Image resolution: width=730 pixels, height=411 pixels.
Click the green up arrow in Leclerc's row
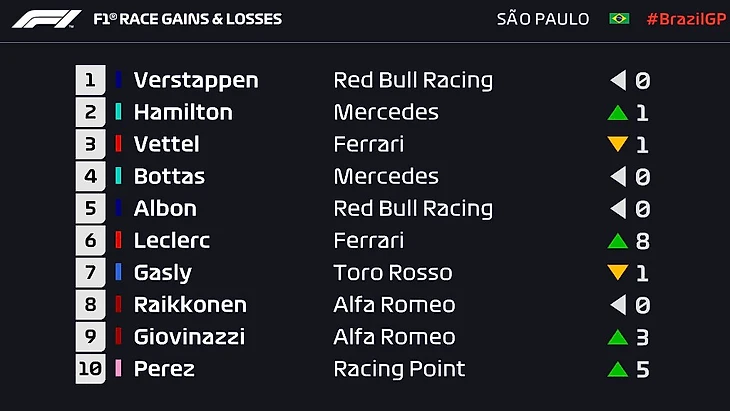click(617, 241)
